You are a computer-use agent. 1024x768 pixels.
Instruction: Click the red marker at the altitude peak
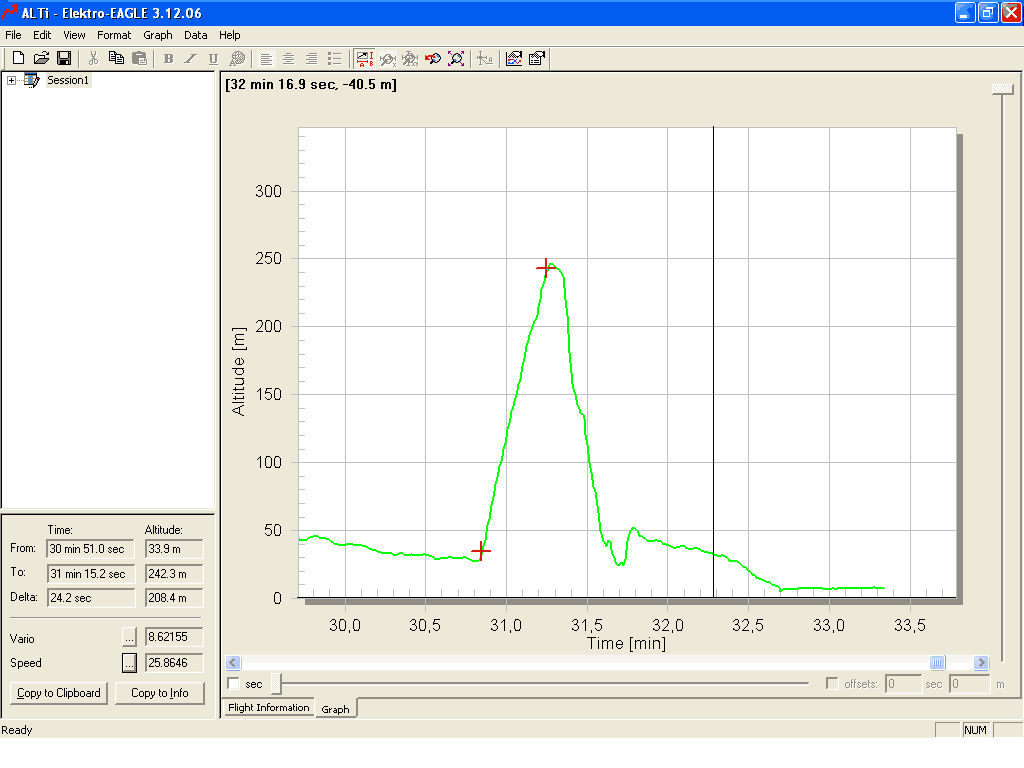coord(546,268)
